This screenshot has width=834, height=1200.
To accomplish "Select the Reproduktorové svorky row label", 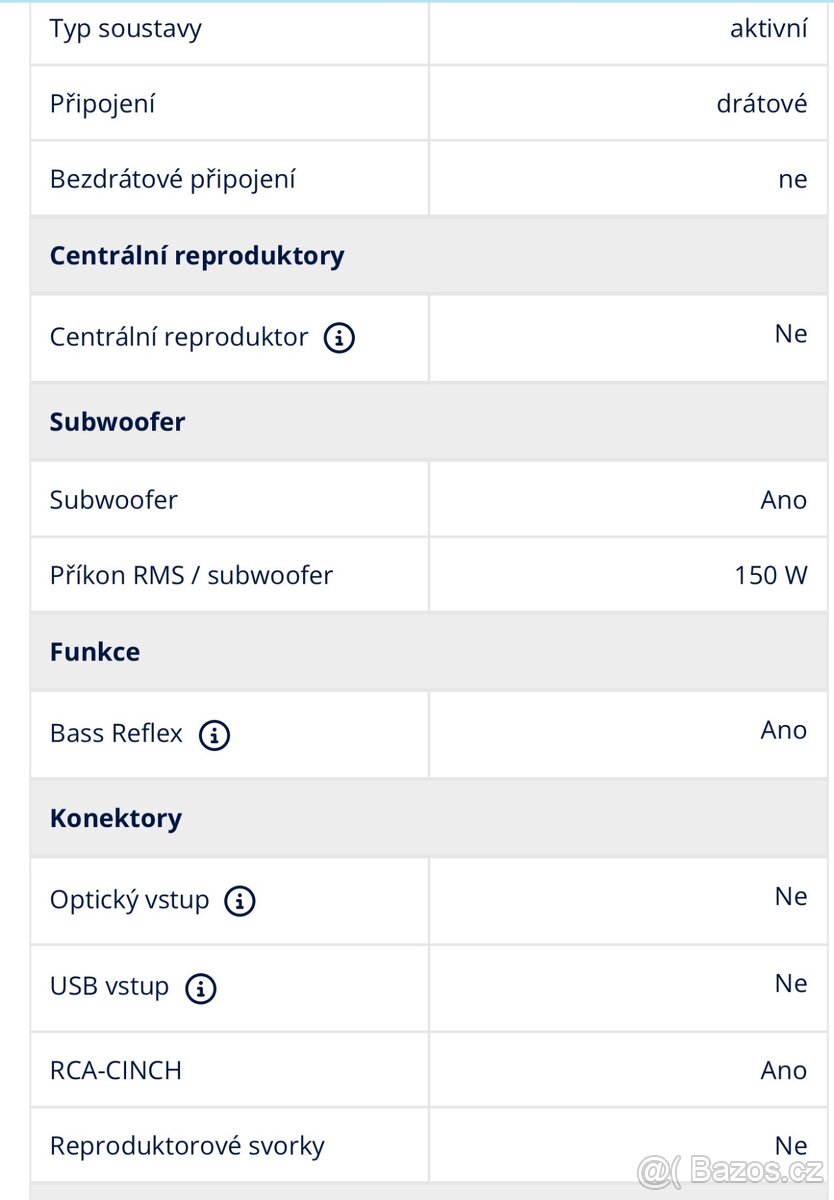I will coord(187,1145).
